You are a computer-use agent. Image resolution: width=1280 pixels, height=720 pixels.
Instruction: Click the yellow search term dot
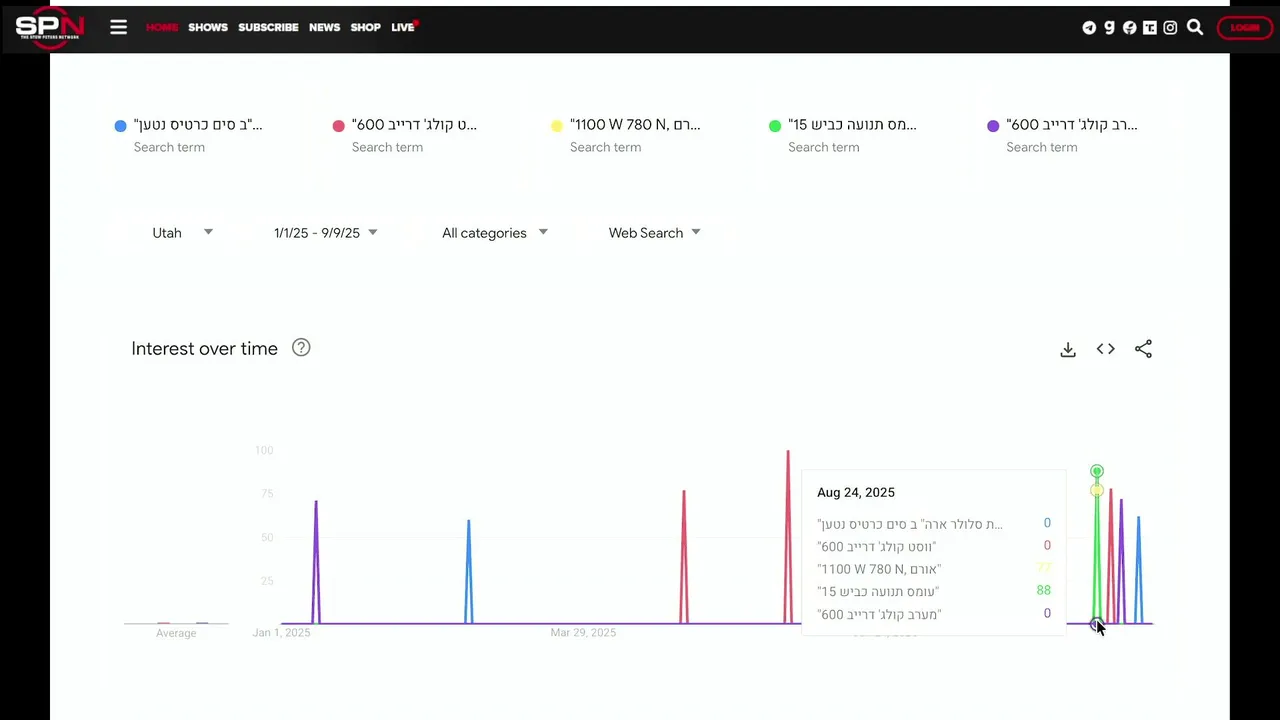pyautogui.click(x=557, y=126)
